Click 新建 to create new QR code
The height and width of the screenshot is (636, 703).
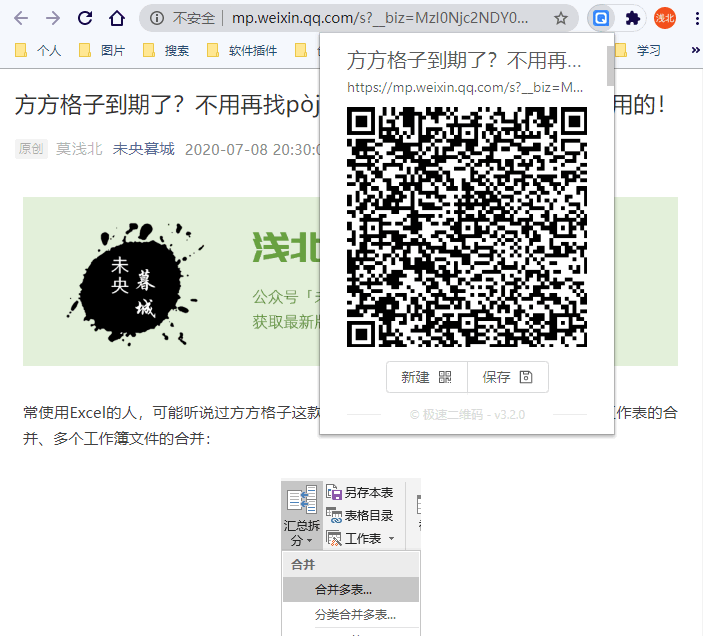pyautogui.click(x=427, y=377)
